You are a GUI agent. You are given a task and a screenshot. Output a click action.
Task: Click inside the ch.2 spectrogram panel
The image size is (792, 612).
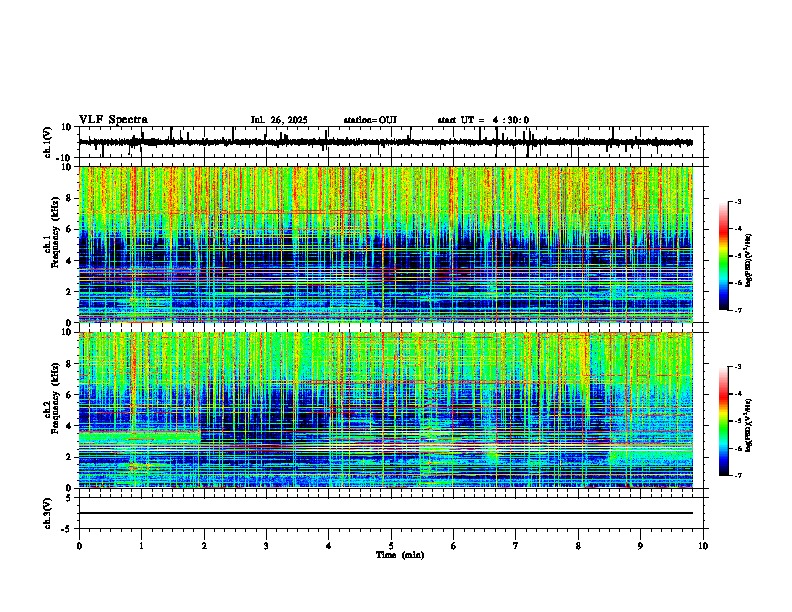coord(386,410)
